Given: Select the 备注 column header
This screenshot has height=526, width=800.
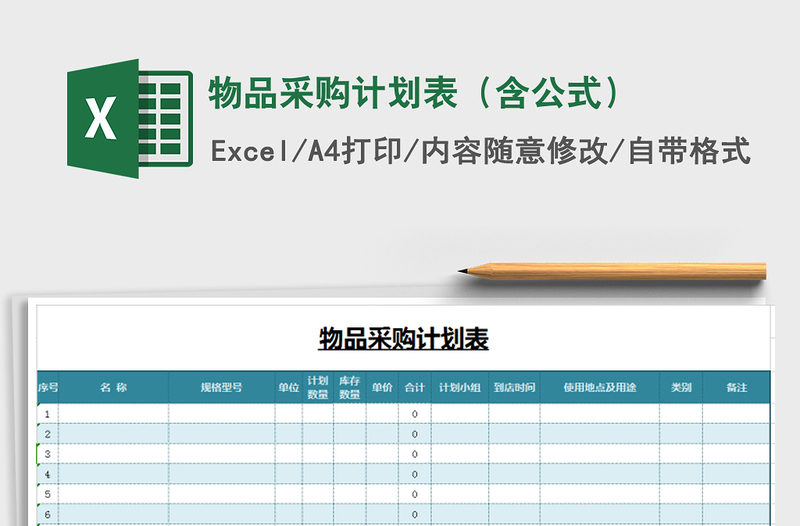Looking at the screenshot, I should pyautogui.click(x=737, y=387).
